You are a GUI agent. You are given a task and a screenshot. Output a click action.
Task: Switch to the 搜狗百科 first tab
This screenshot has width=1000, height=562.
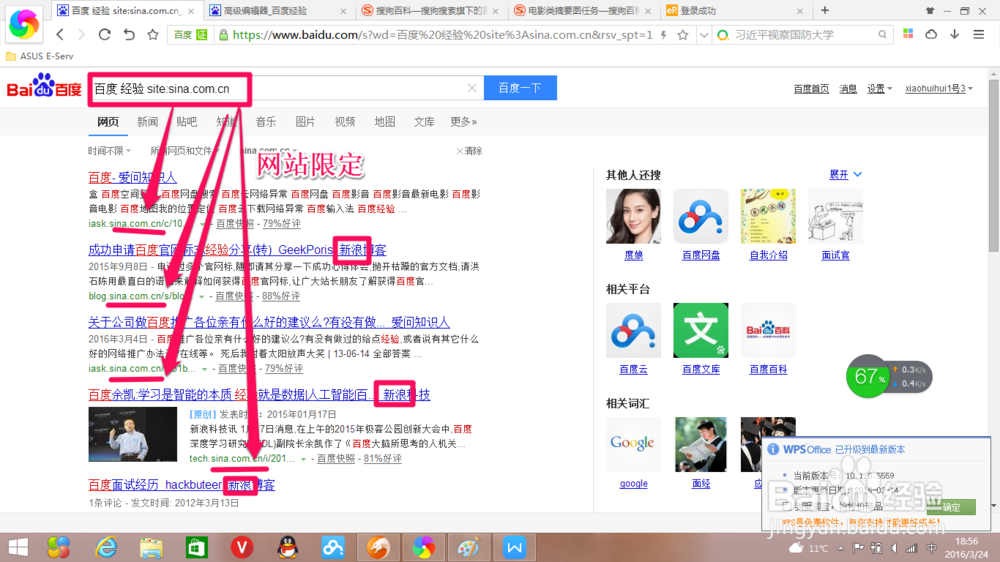point(430,11)
